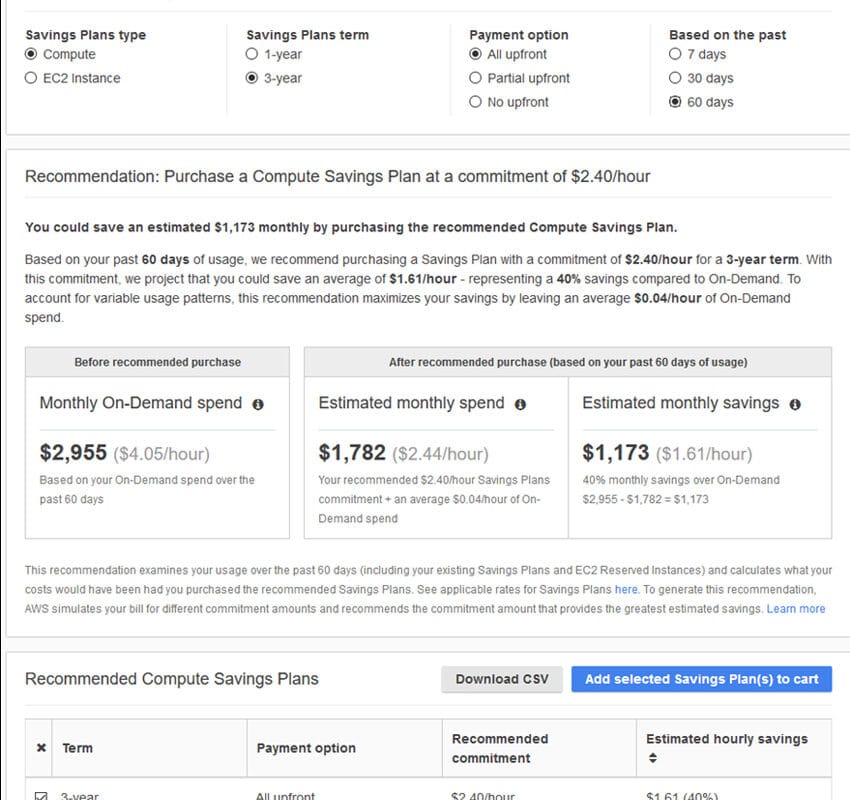Select Partial upfront payment option
The width and height of the screenshot is (850, 800).
(475, 78)
